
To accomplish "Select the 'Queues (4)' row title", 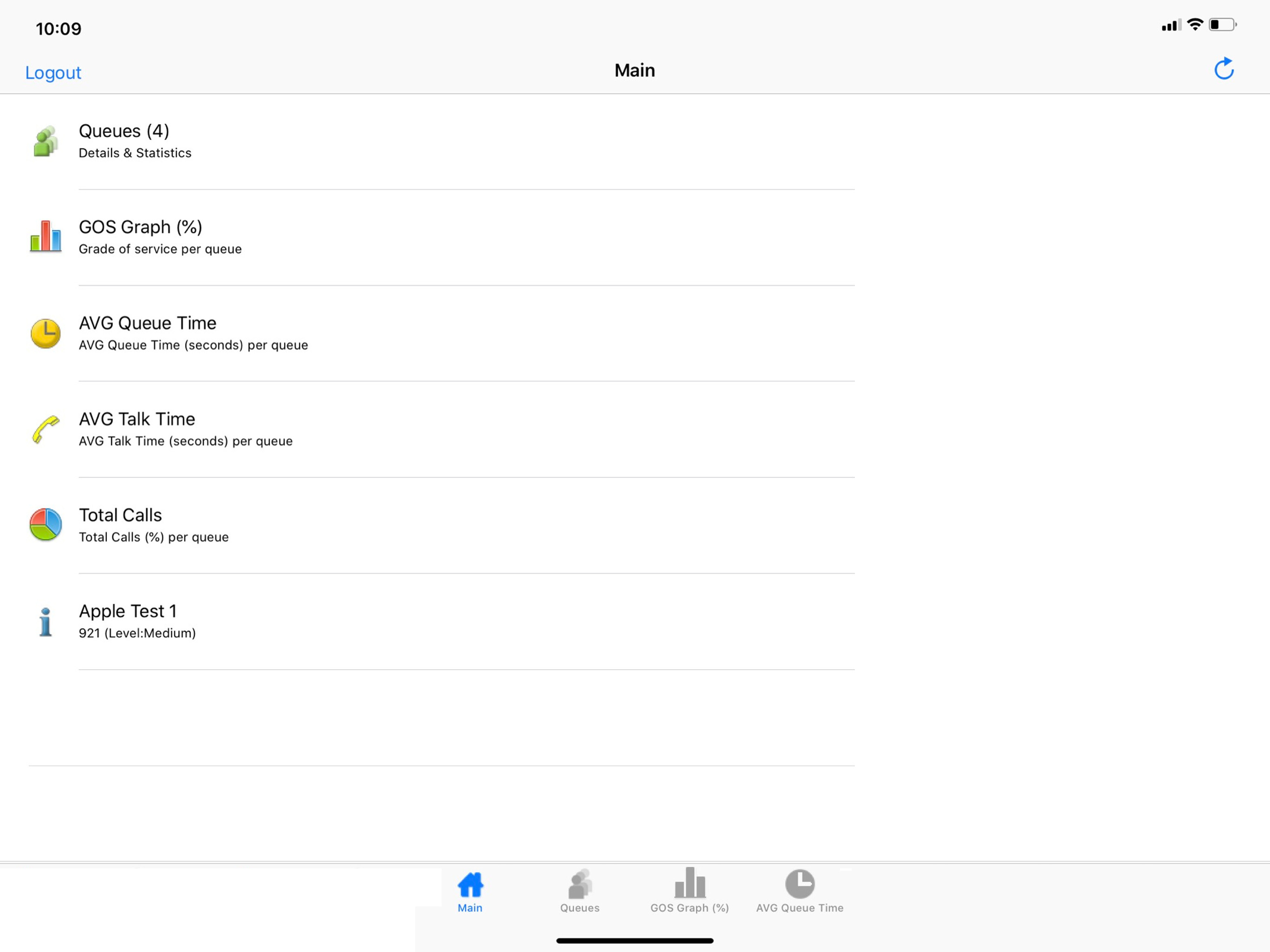I will pos(124,131).
